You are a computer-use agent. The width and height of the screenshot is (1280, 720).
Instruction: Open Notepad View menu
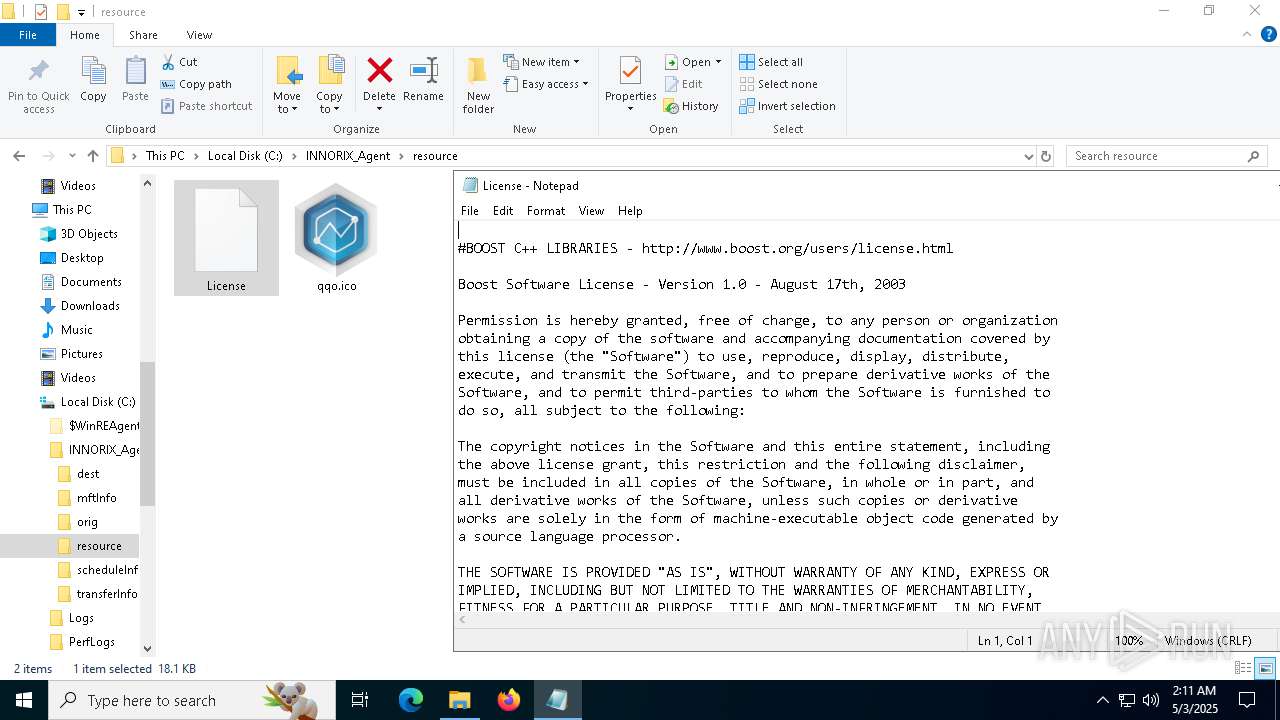pyautogui.click(x=591, y=211)
